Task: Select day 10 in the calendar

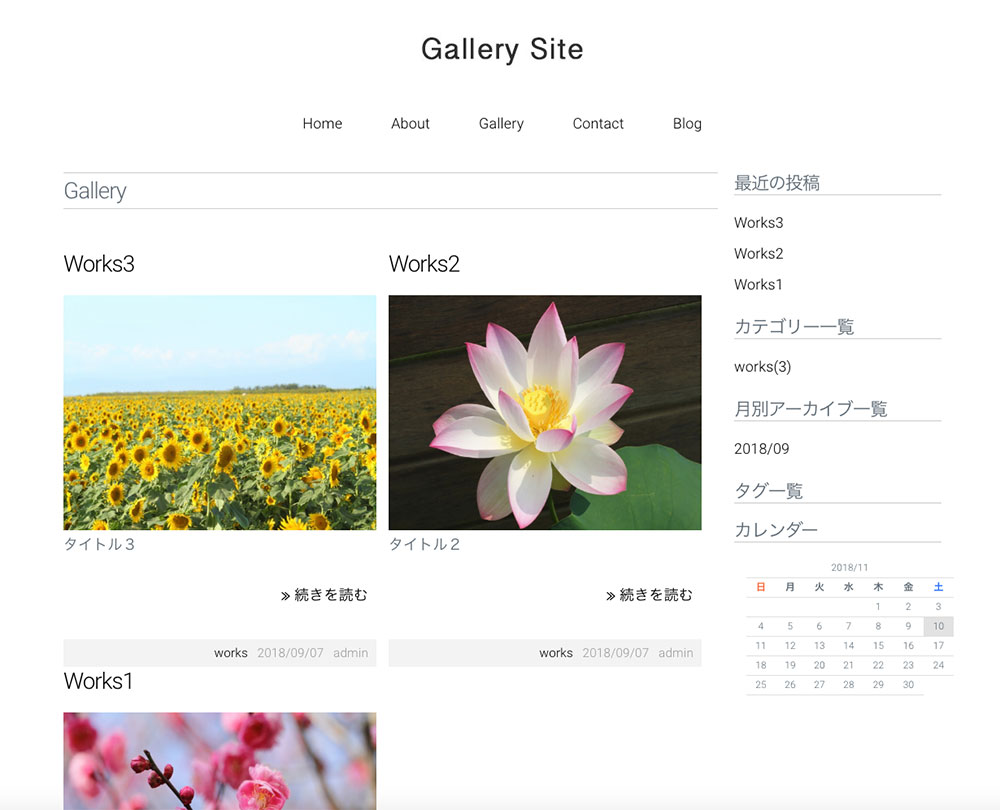Action: point(938,627)
